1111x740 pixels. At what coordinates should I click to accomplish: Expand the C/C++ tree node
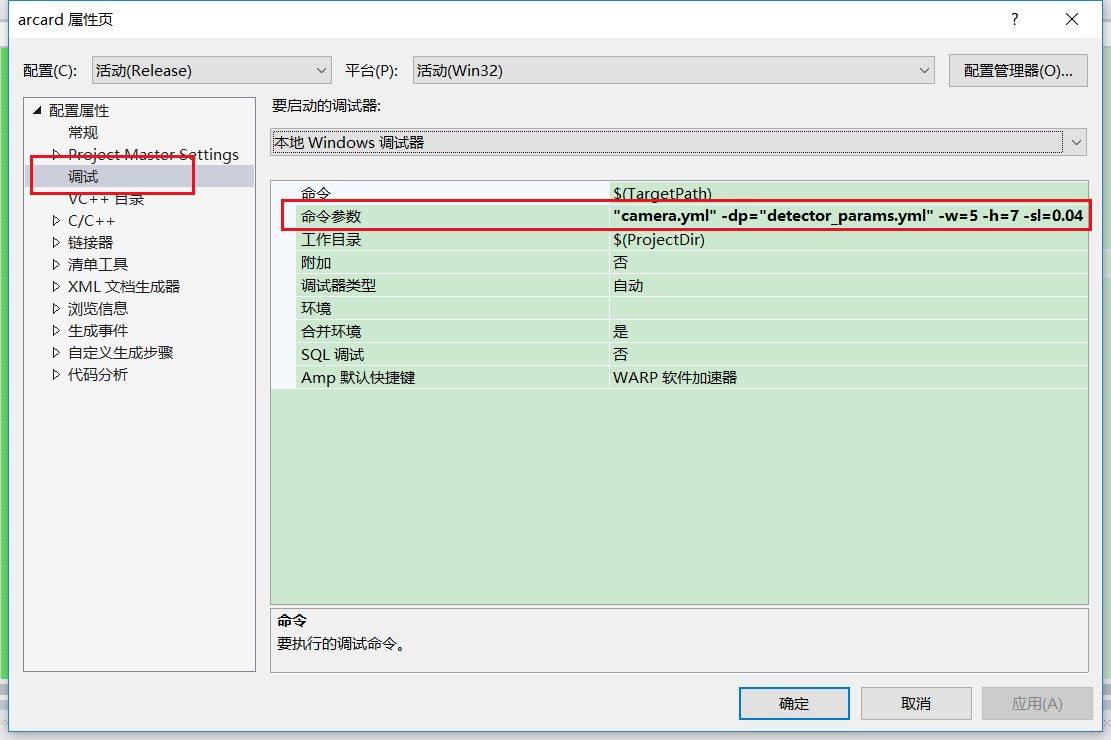(58, 220)
